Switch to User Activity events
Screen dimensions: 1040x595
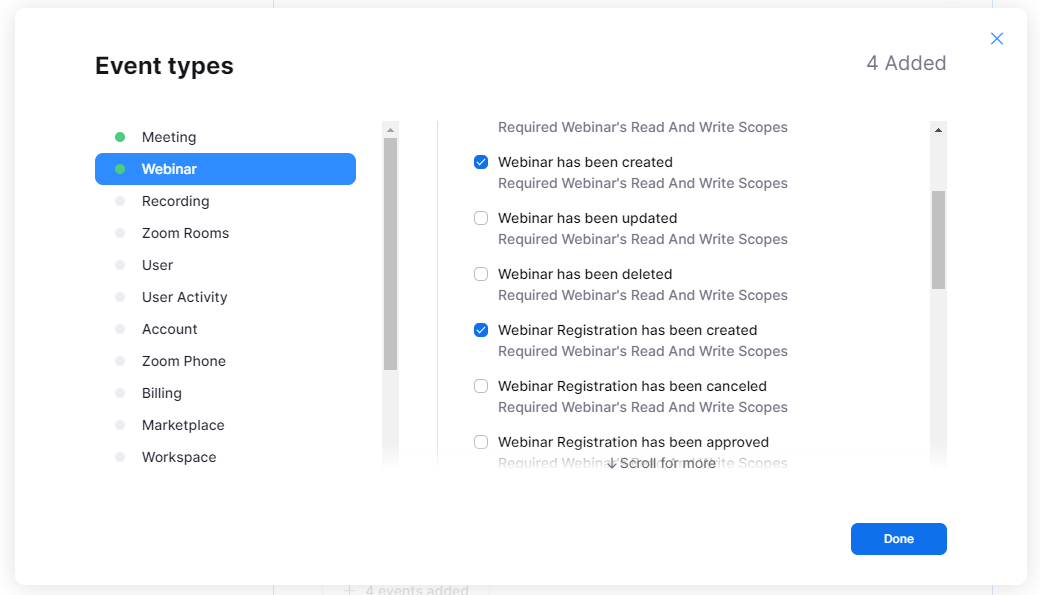tap(184, 297)
